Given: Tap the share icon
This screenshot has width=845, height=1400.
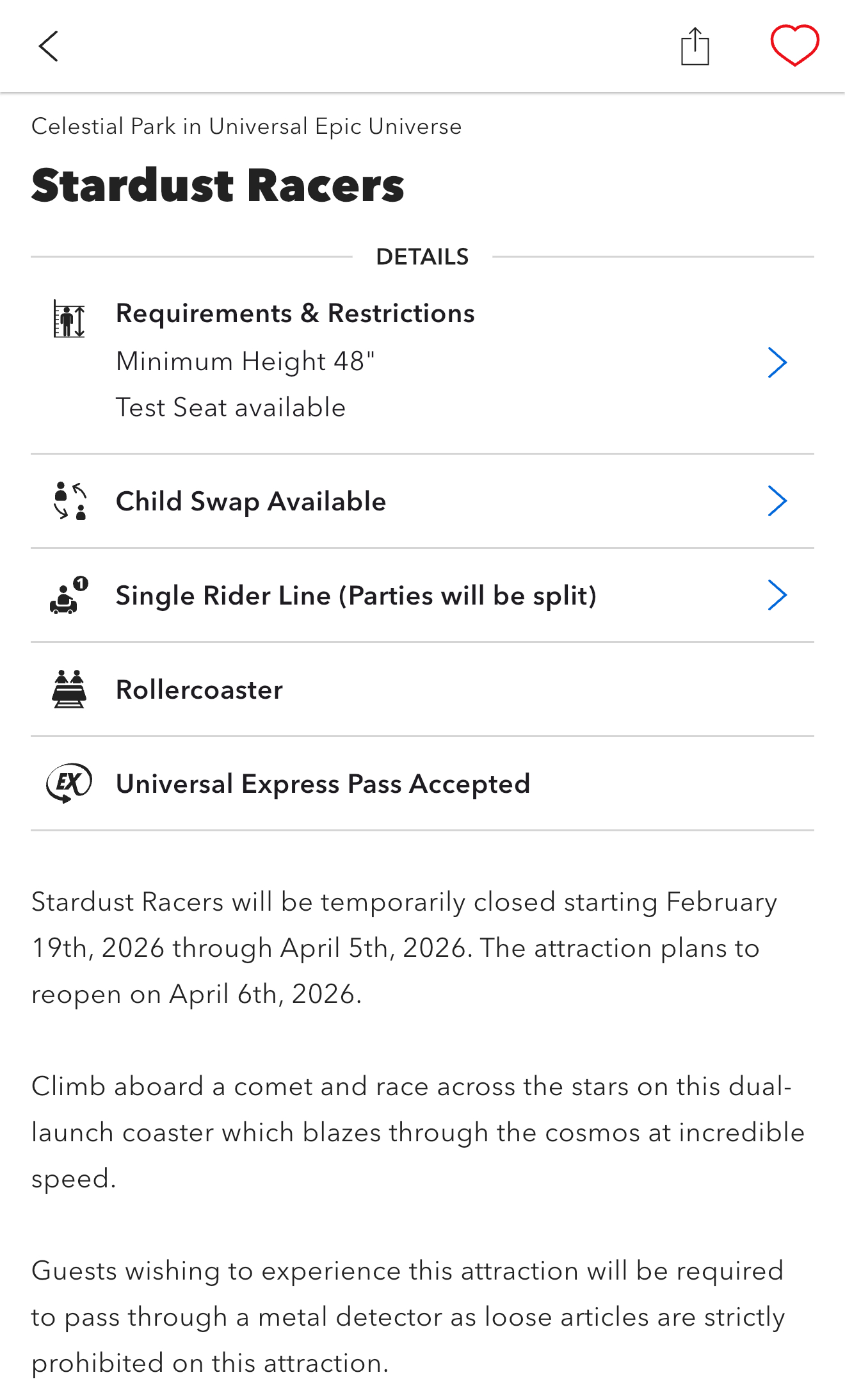Looking at the screenshot, I should [695, 46].
